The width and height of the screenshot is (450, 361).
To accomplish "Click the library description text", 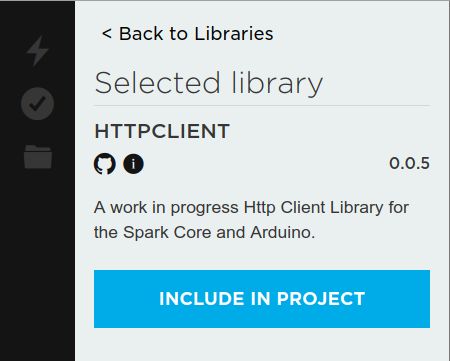I will [251, 220].
